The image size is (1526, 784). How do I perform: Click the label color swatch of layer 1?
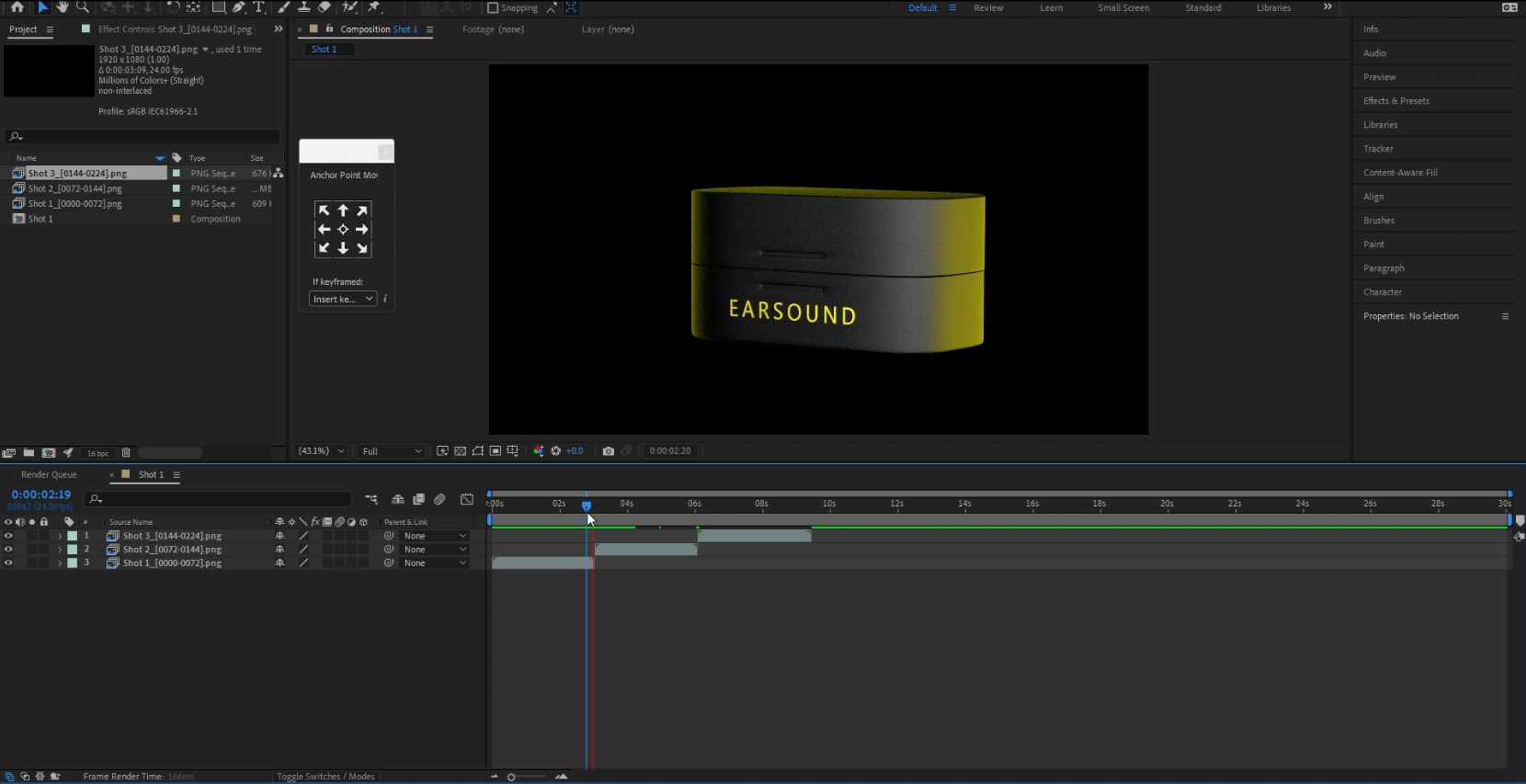72,536
